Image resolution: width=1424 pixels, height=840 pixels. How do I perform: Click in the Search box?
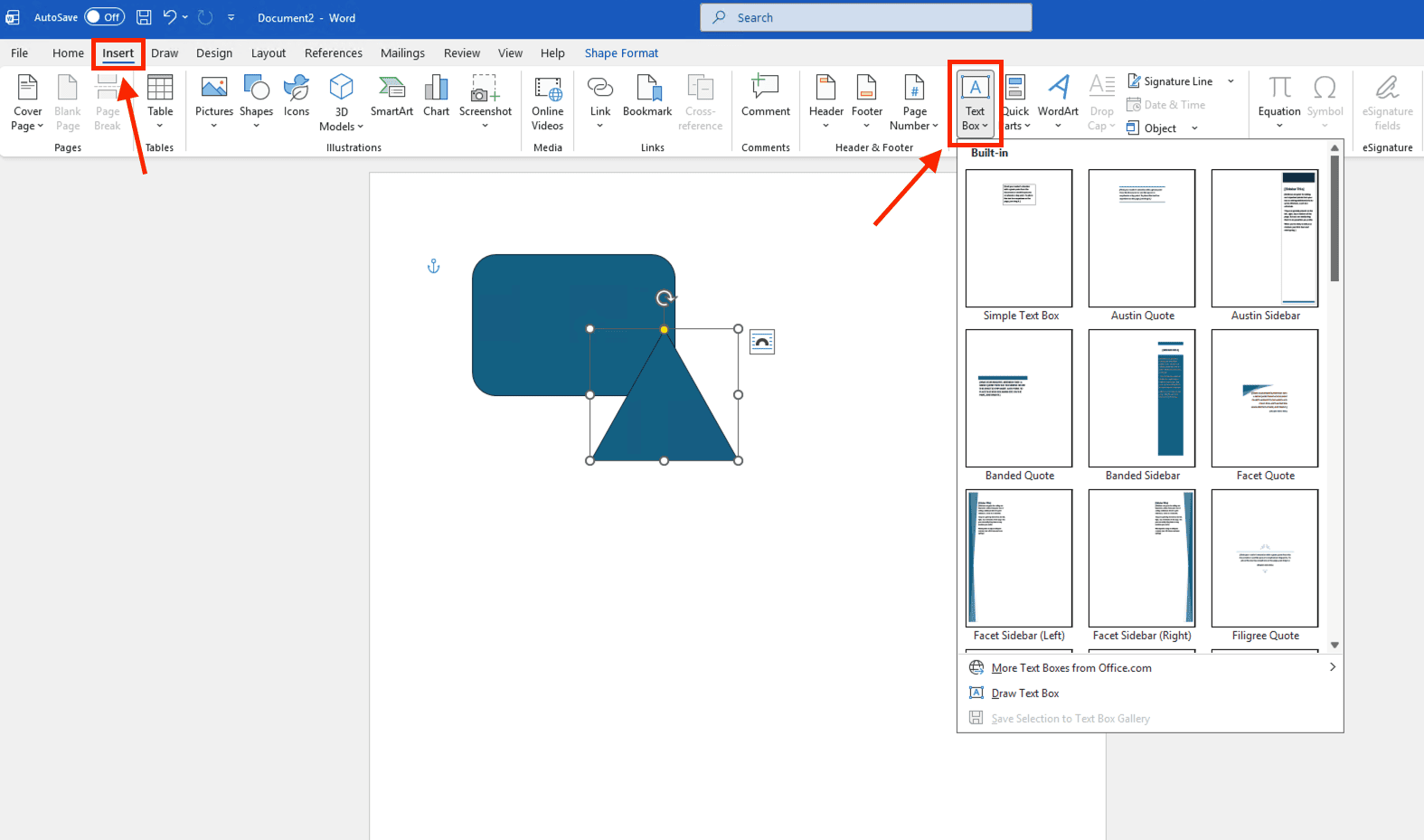click(865, 17)
